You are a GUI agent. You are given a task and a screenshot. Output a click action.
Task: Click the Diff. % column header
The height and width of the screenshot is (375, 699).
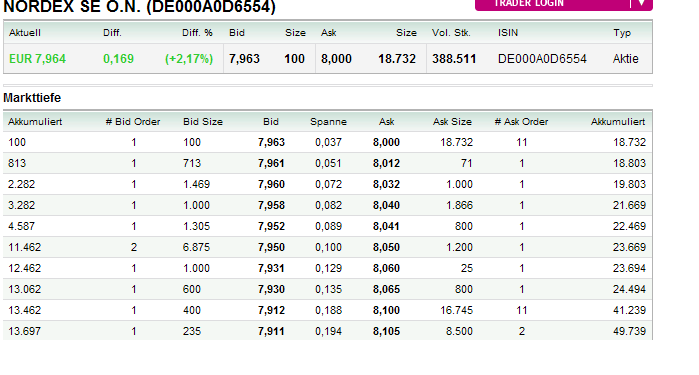click(x=197, y=33)
